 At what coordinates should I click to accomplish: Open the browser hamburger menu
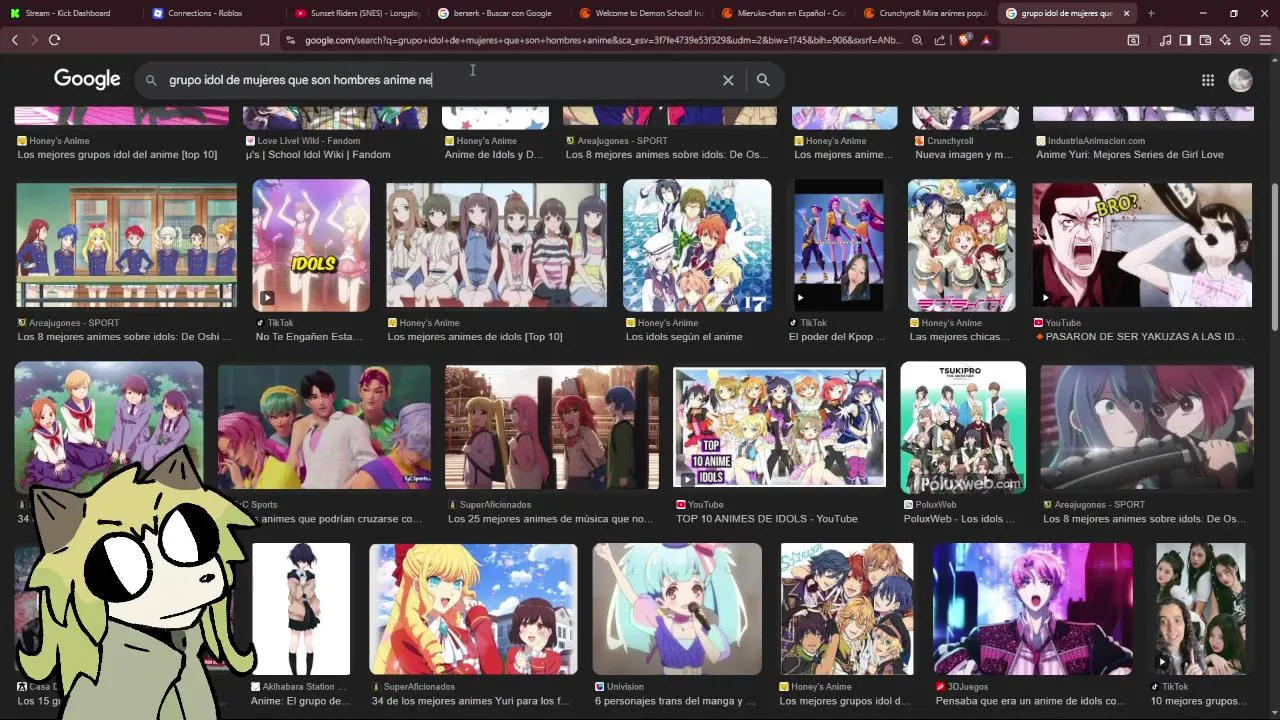tap(1265, 40)
